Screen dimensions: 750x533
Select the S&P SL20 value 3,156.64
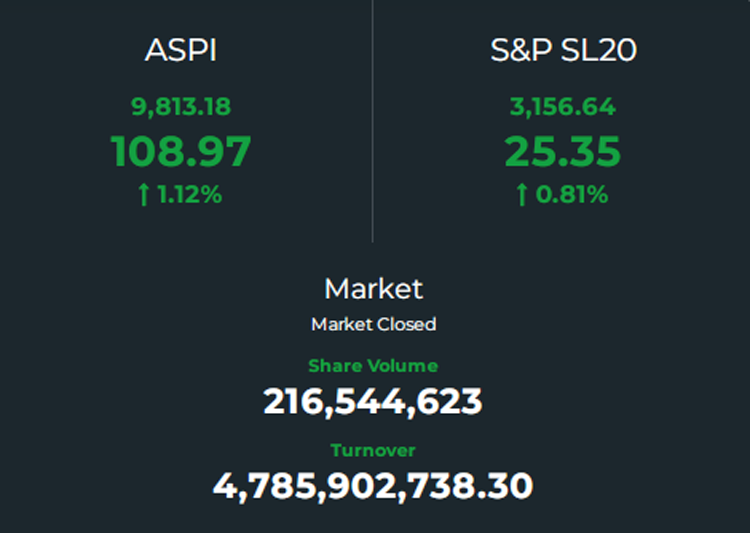point(562,107)
